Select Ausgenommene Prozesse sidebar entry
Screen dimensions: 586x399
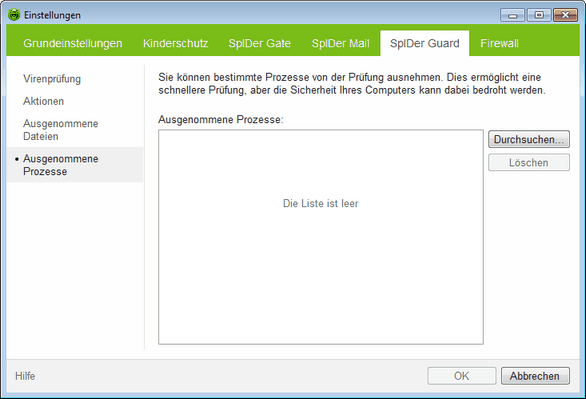pos(75,165)
